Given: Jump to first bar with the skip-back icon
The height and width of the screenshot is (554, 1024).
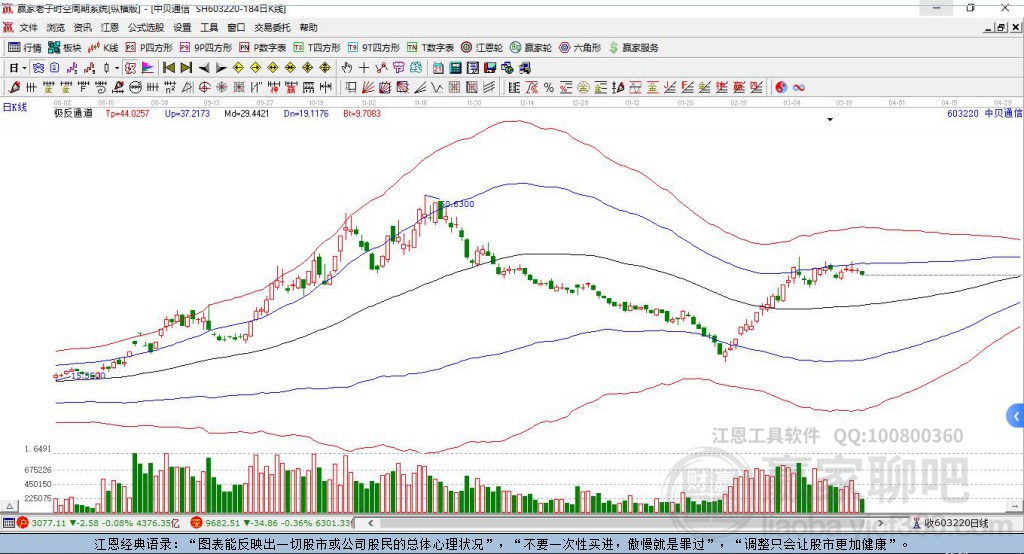Looking at the screenshot, I should [168, 68].
